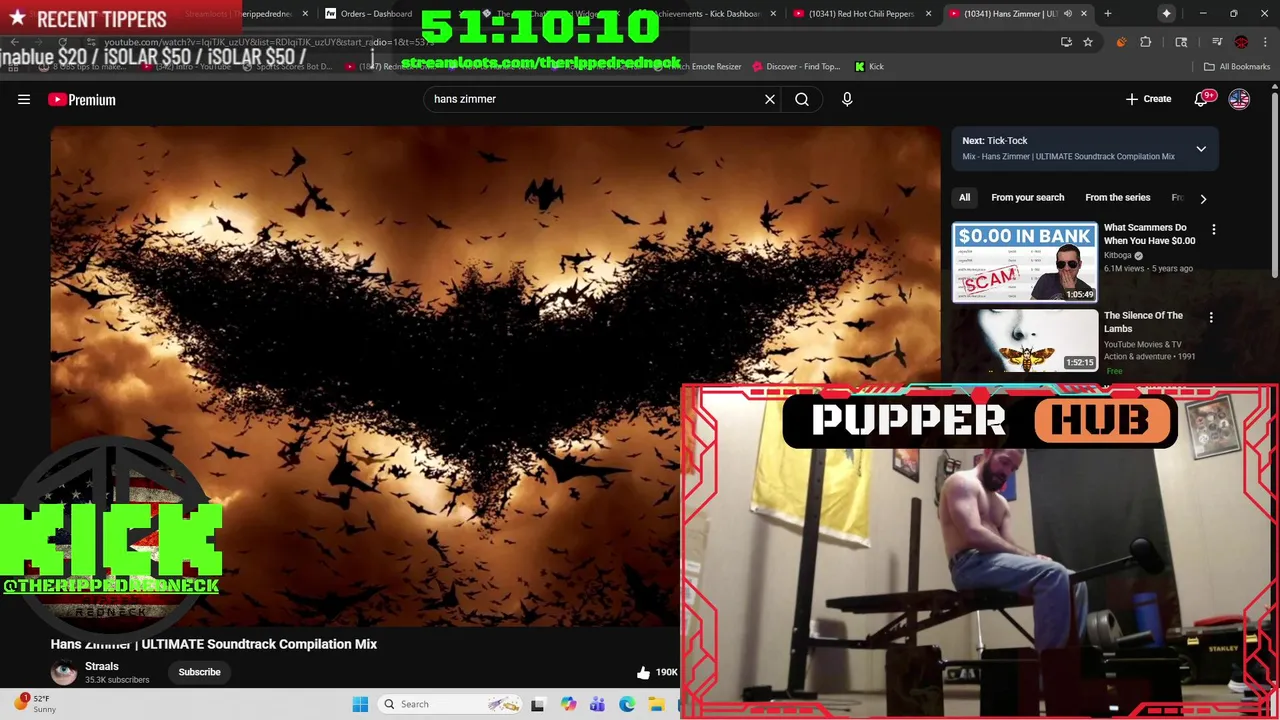Open the browser media controls icon

(1217, 42)
